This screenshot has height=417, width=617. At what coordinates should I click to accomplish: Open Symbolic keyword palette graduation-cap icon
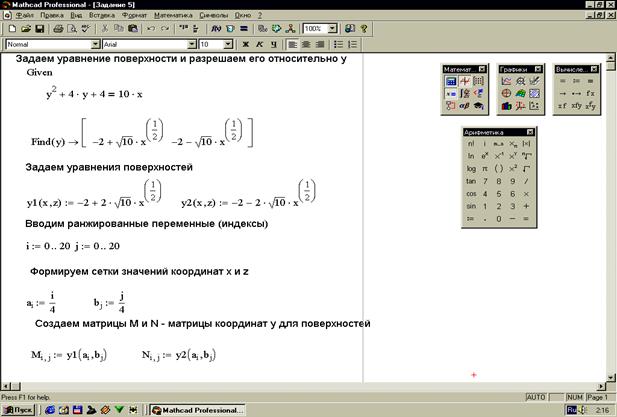478,106
